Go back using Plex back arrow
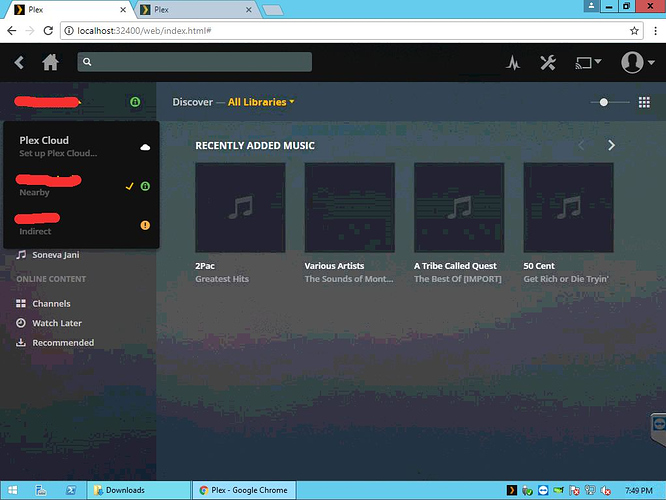 [x=19, y=62]
